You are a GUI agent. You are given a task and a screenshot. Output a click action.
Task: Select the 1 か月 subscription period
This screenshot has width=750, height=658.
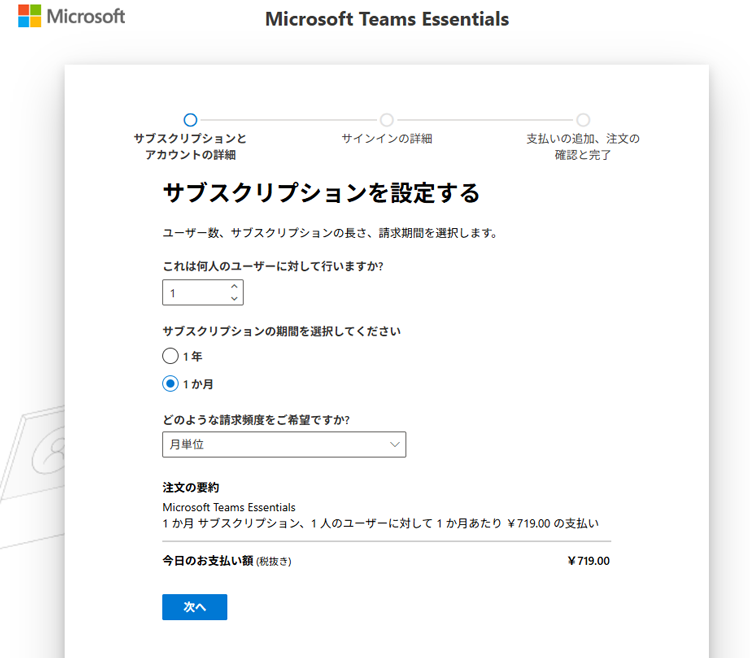click(x=170, y=384)
